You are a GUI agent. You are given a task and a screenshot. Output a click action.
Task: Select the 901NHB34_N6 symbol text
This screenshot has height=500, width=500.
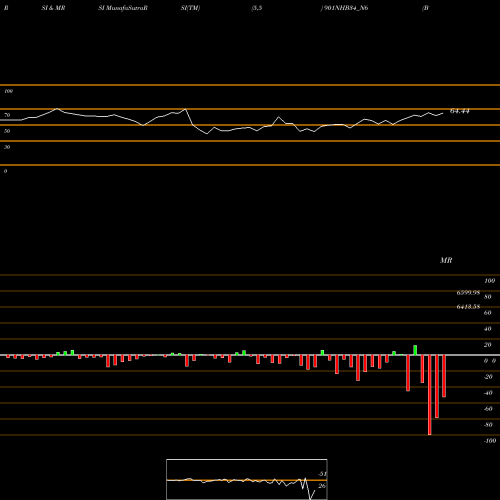[x=346, y=8]
